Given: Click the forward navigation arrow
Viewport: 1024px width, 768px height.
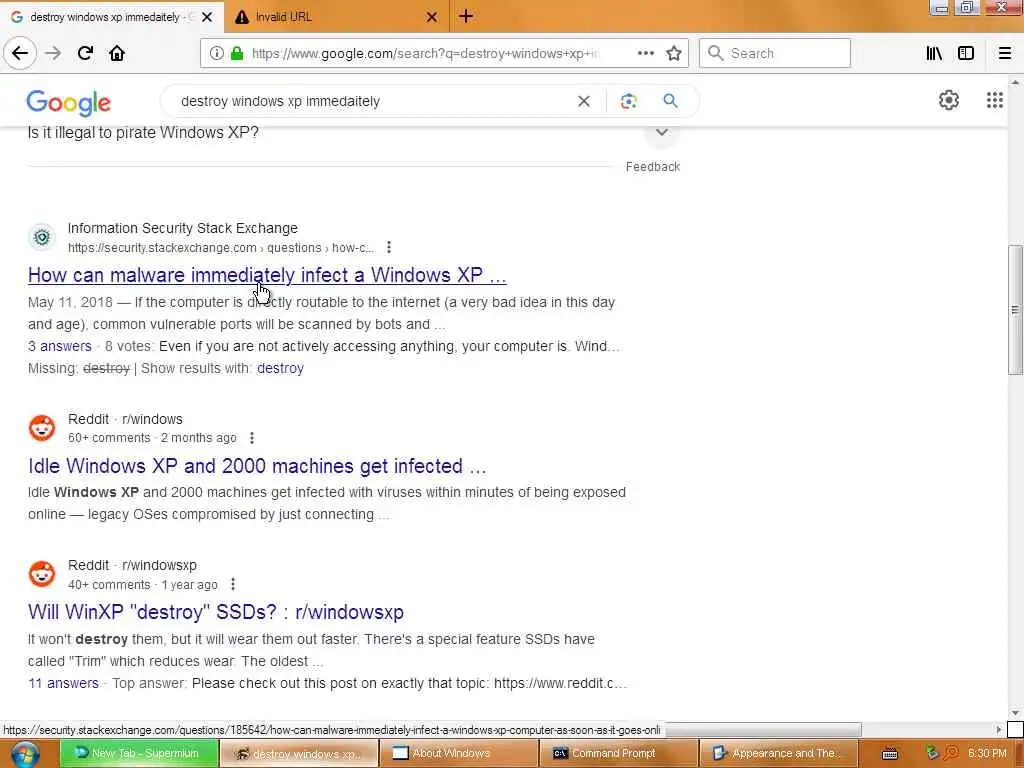Looking at the screenshot, I should [53, 53].
